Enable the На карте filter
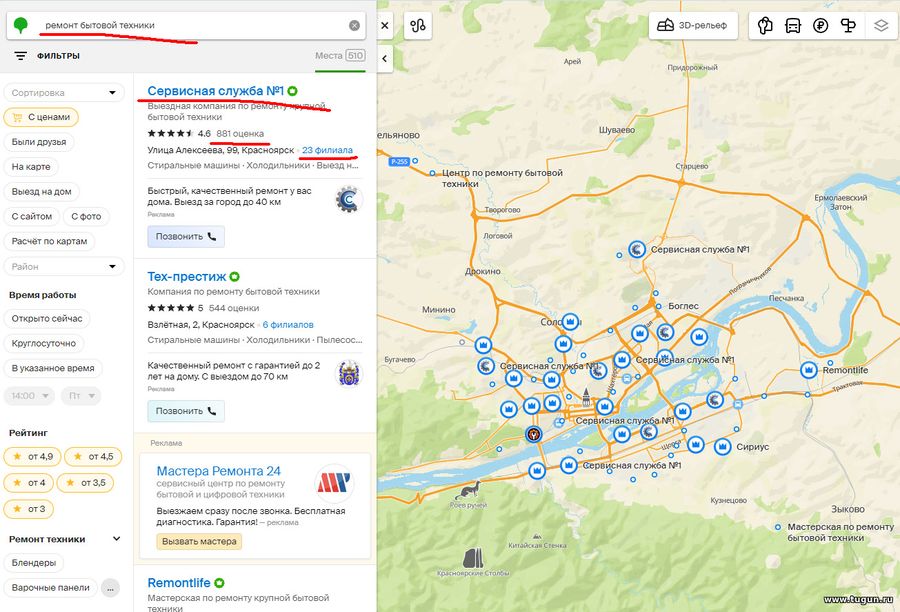This screenshot has height=612, width=900. pyautogui.click(x=31, y=166)
